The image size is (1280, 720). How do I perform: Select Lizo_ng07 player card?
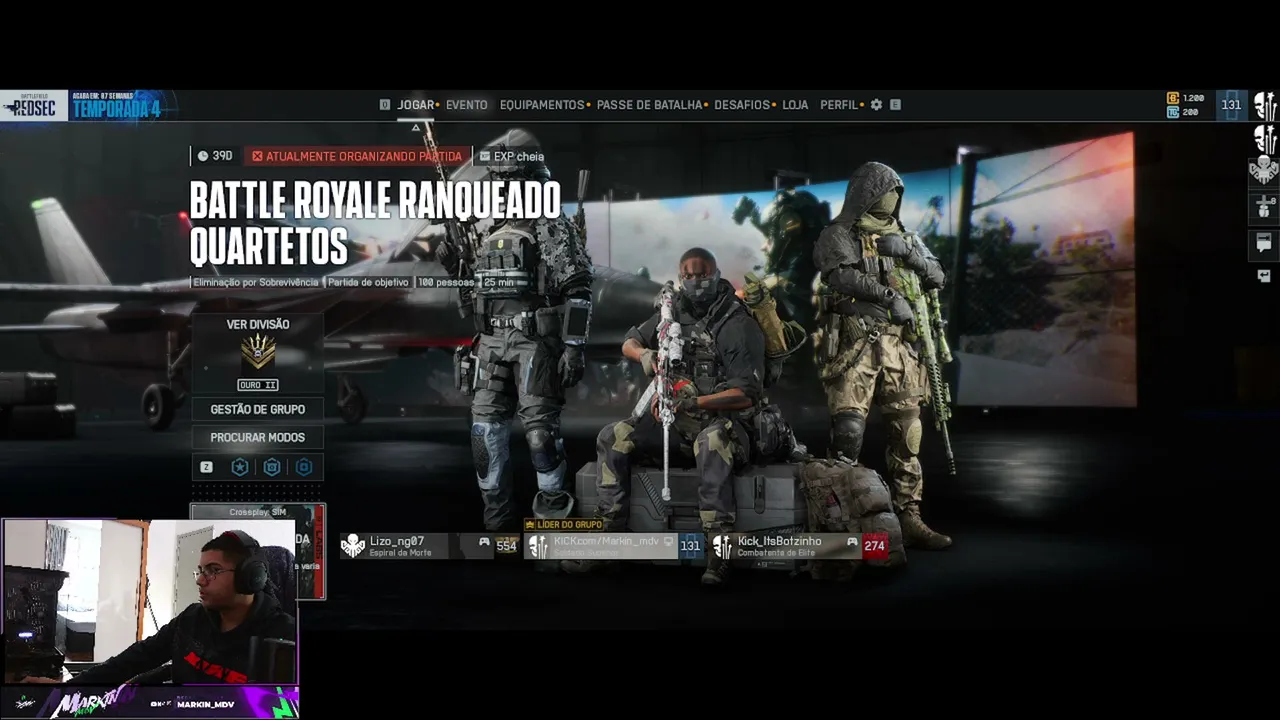click(430, 545)
